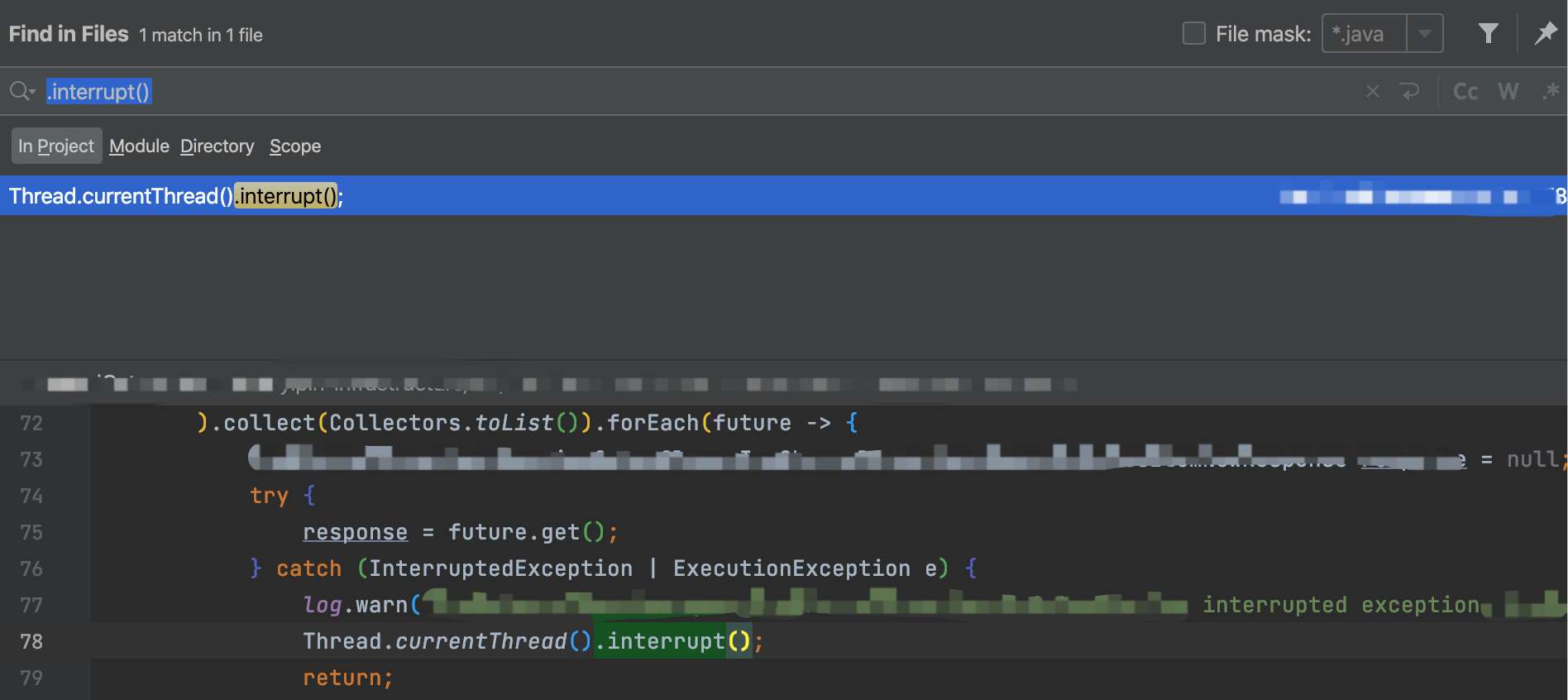Click line number 78 in gutter
This screenshot has width=1568, height=700.
click(31, 641)
